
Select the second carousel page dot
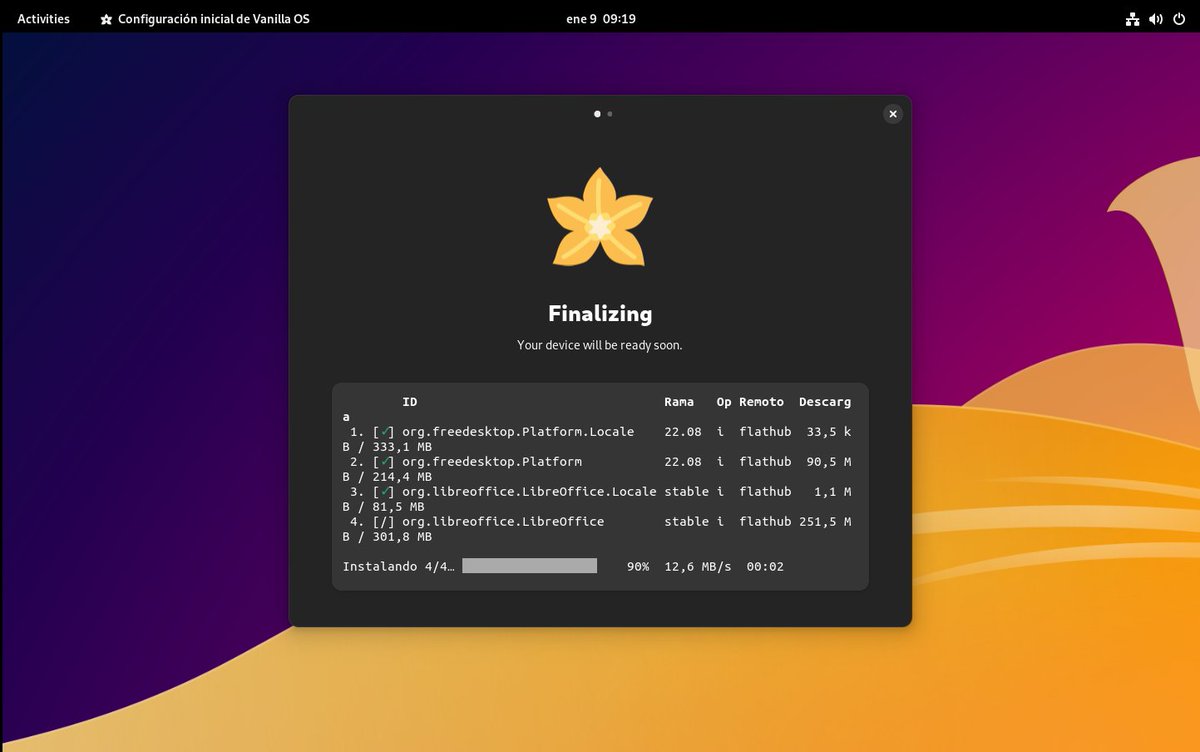pyautogui.click(x=610, y=114)
